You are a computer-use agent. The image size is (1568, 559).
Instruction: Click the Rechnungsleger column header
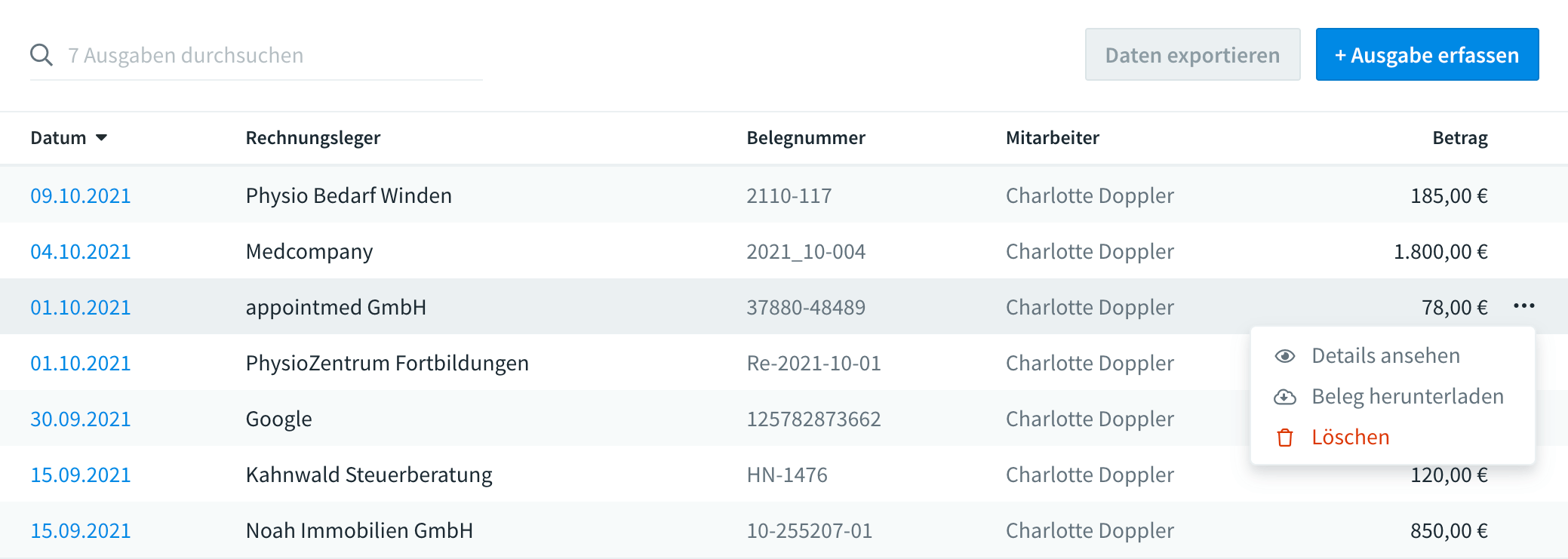[x=313, y=138]
